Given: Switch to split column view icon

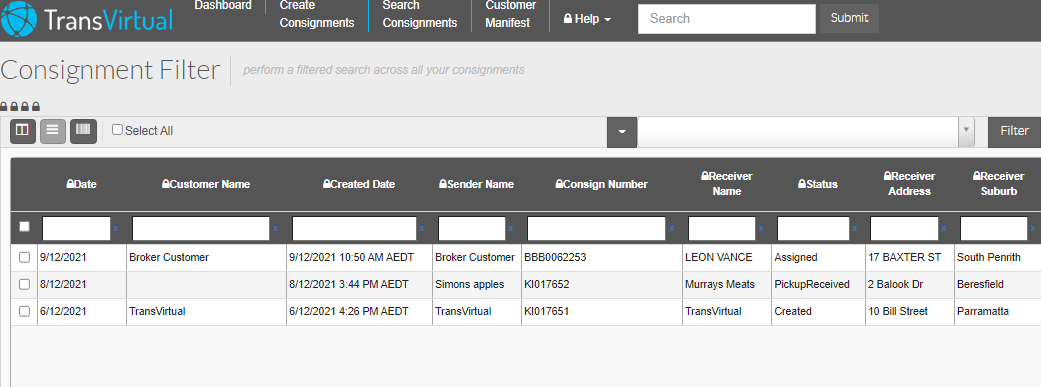Looking at the screenshot, I should (x=22, y=131).
